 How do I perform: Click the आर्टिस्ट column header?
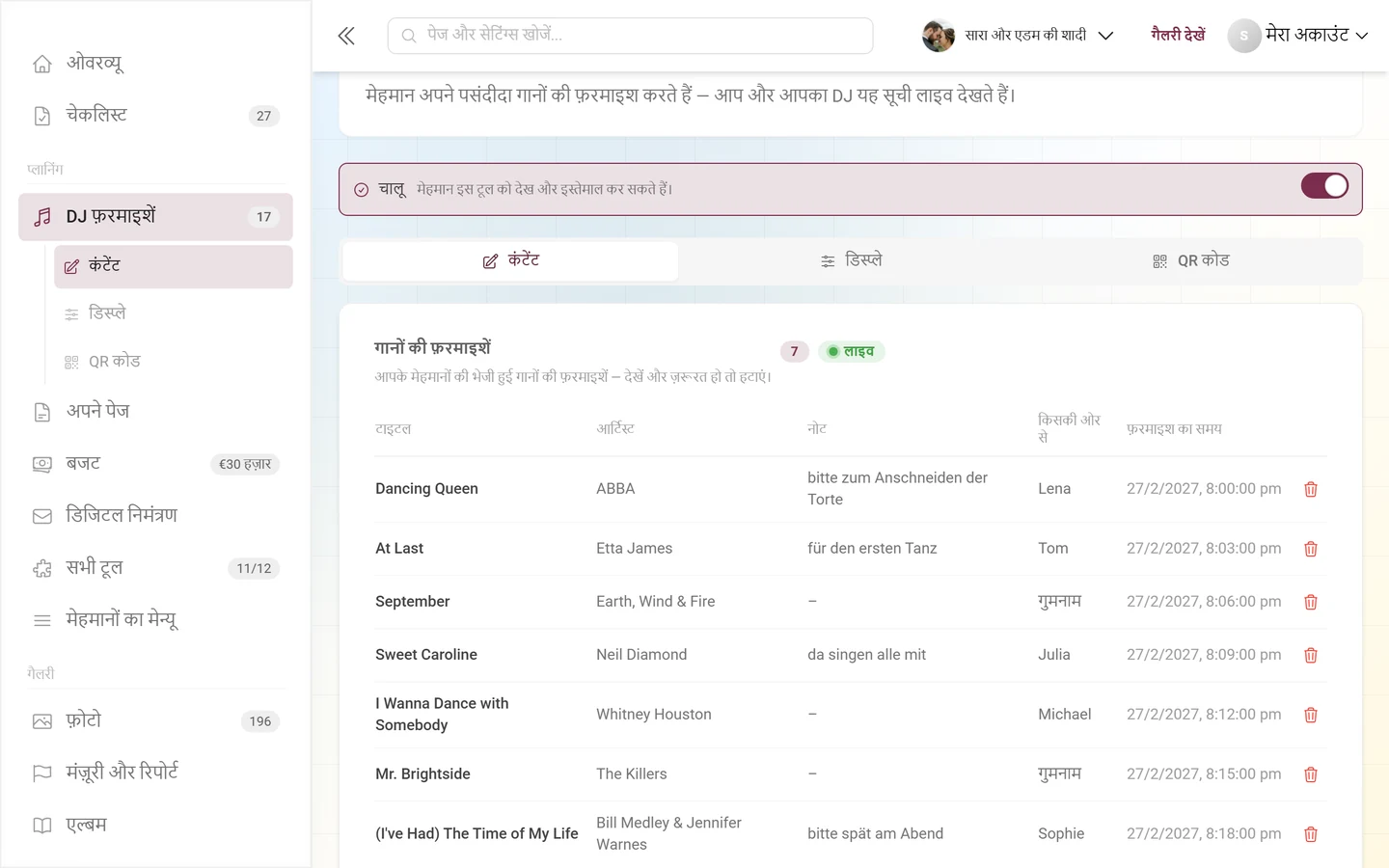click(x=615, y=429)
